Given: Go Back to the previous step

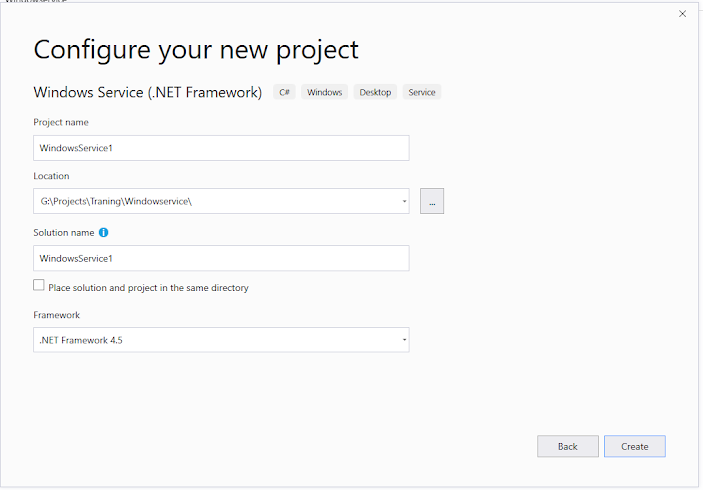Looking at the screenshot, I should tap(568, 446).
